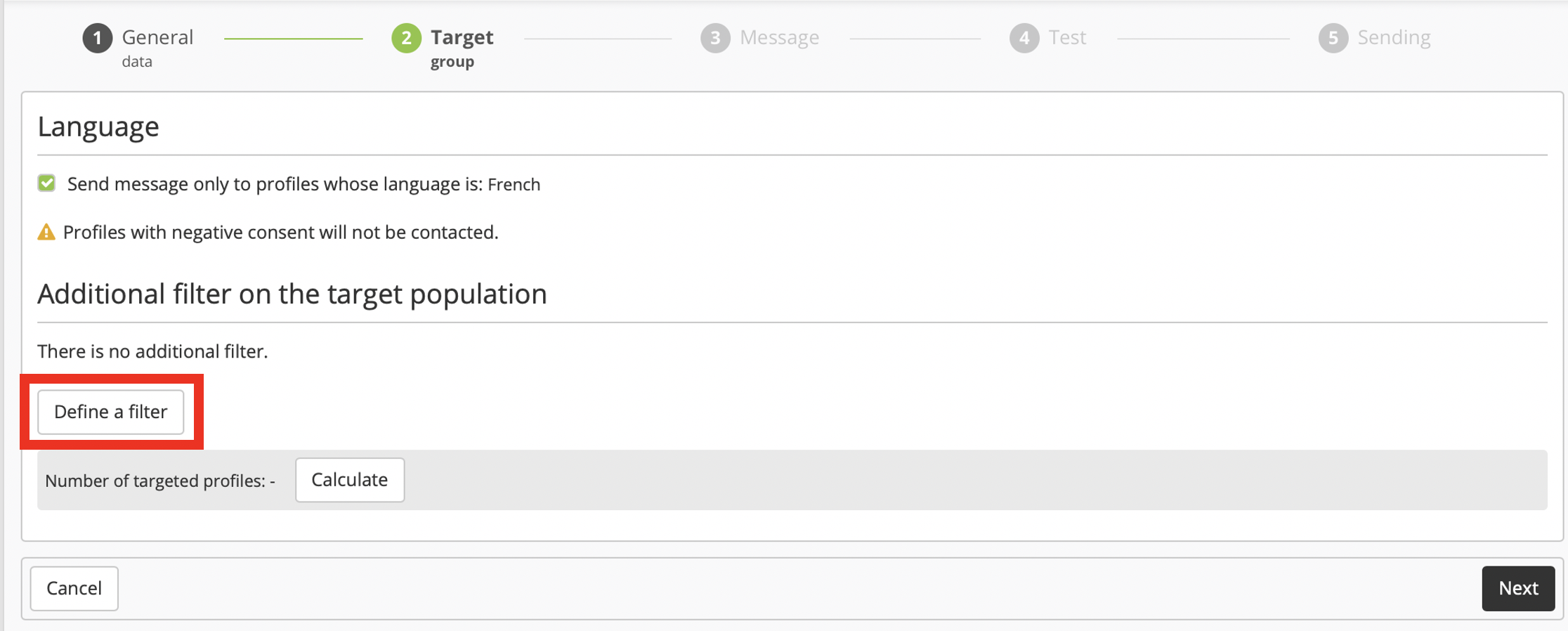Image resolution: width=1568 pixels, height=631 pixels.
Task: Click step 4 circle icon
Action: pos(1024,38)
